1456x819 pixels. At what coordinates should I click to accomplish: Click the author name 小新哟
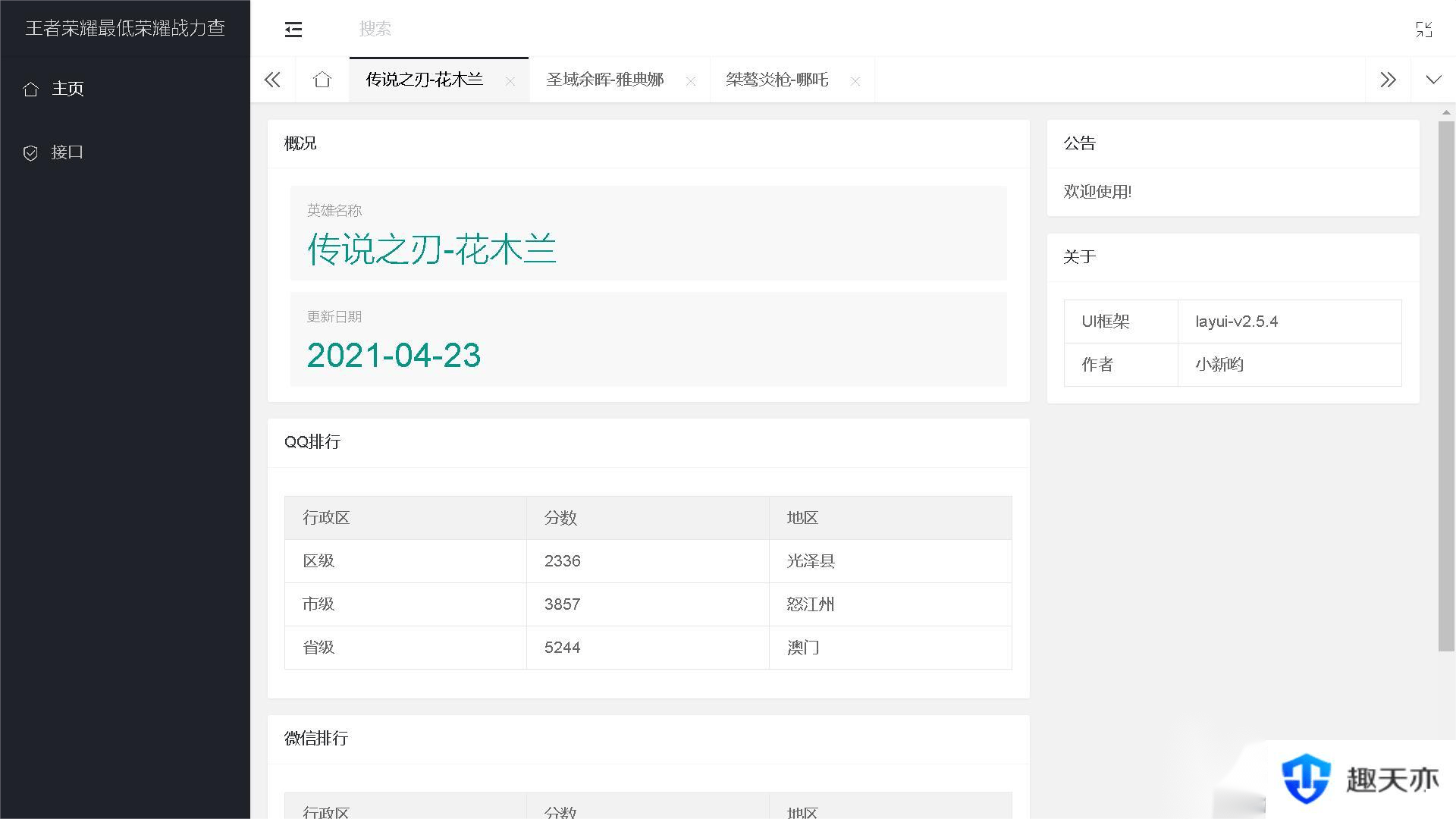pyautogui.click(x=1219, y=365)
